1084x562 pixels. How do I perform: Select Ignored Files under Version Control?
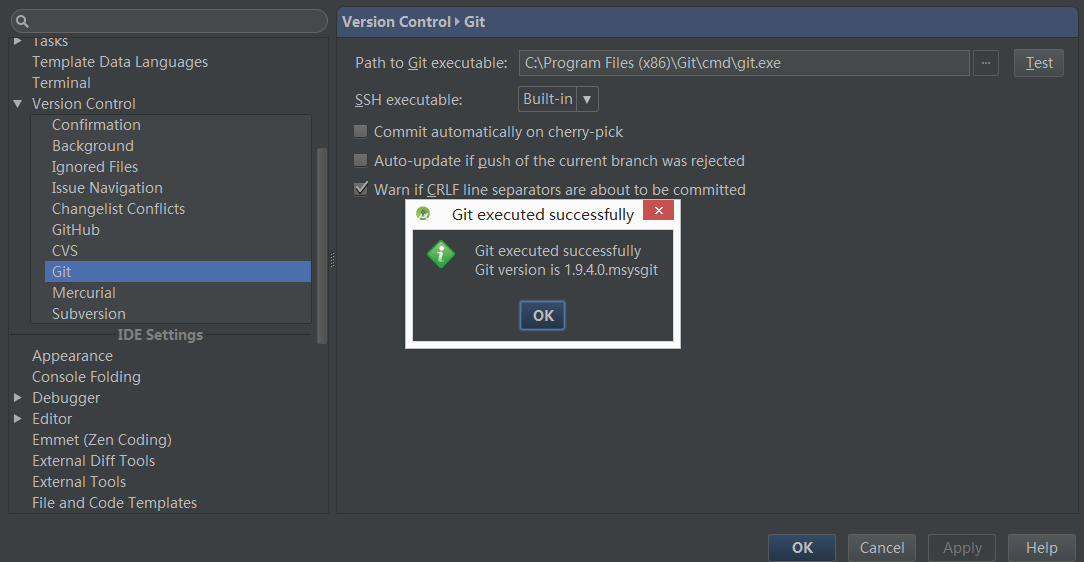pos(95,167)
